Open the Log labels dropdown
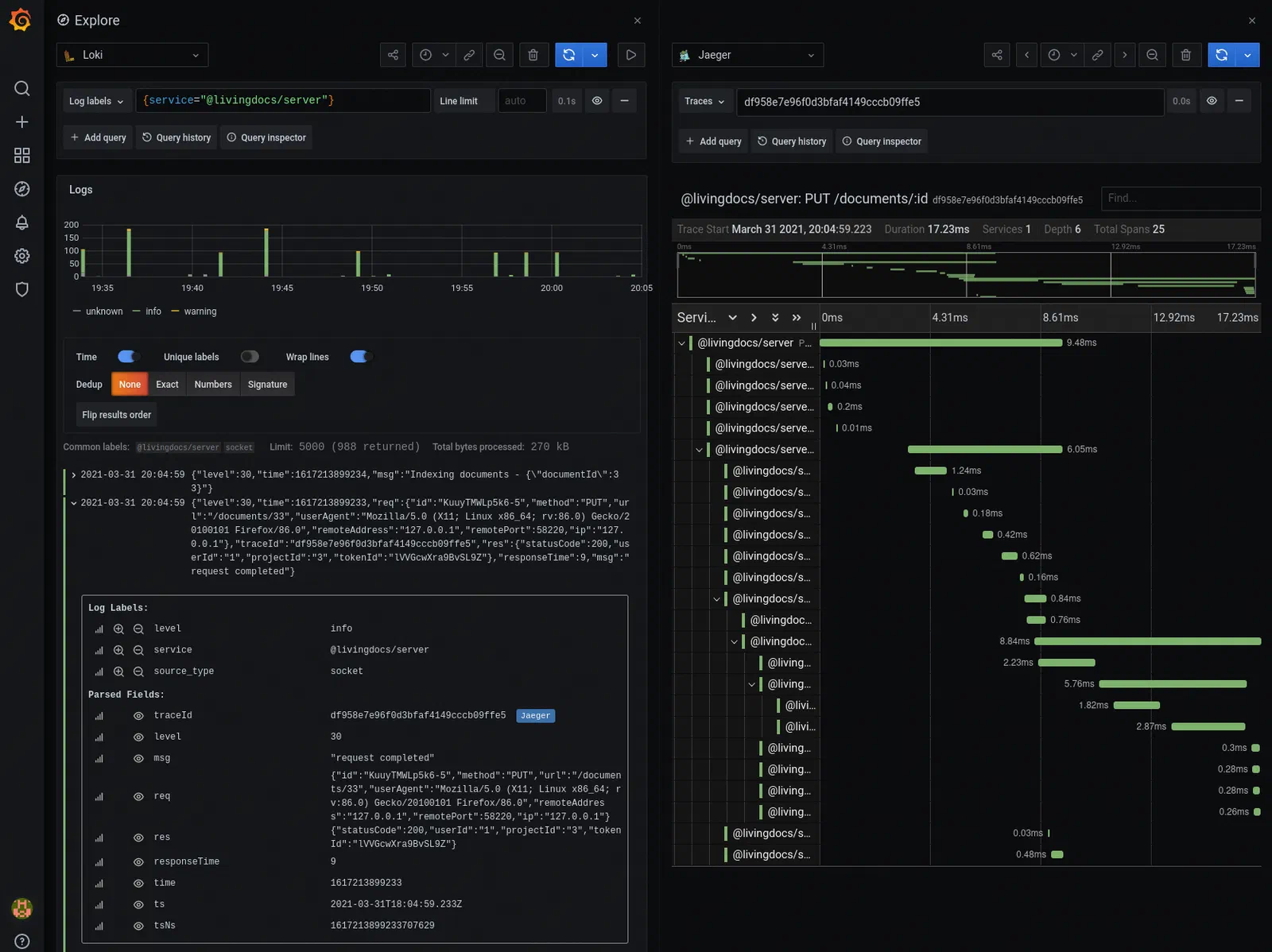Screen dimensions: 1272x952 click(x=96, y=101)
